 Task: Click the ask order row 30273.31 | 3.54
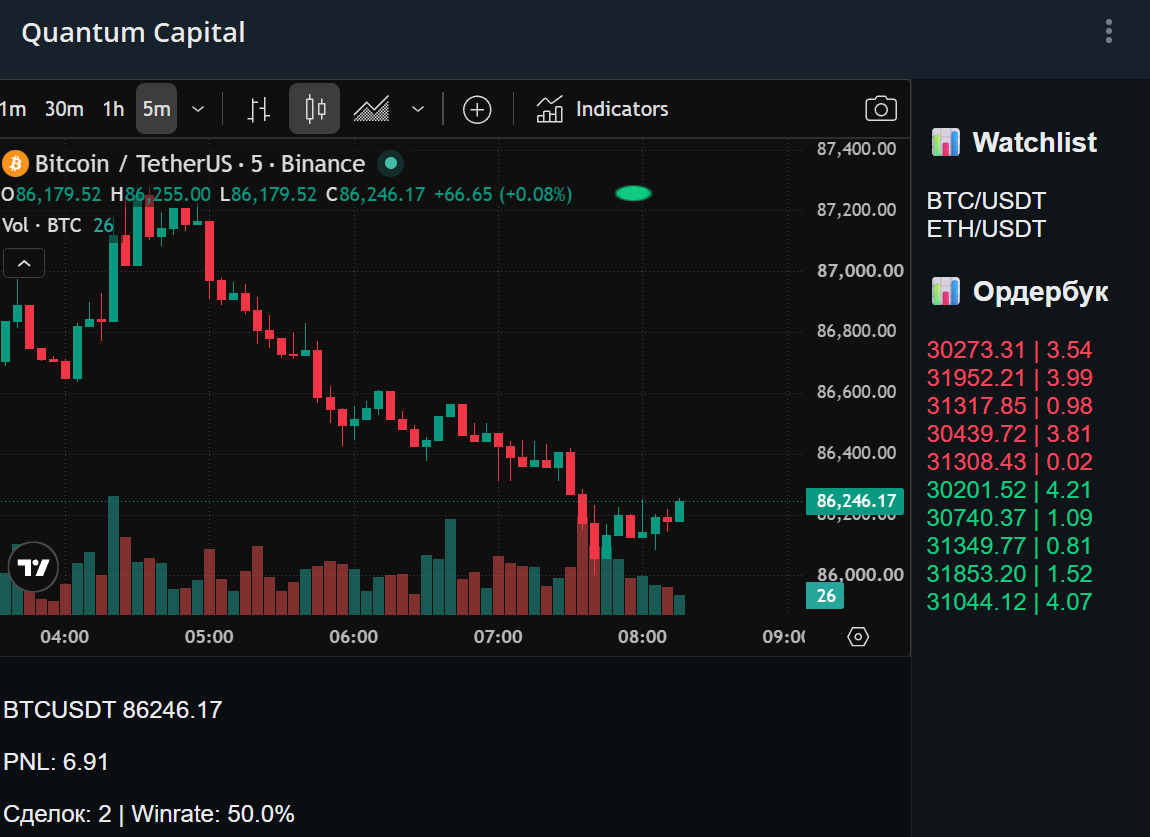pyautogui.click(x=1009, y=350)
